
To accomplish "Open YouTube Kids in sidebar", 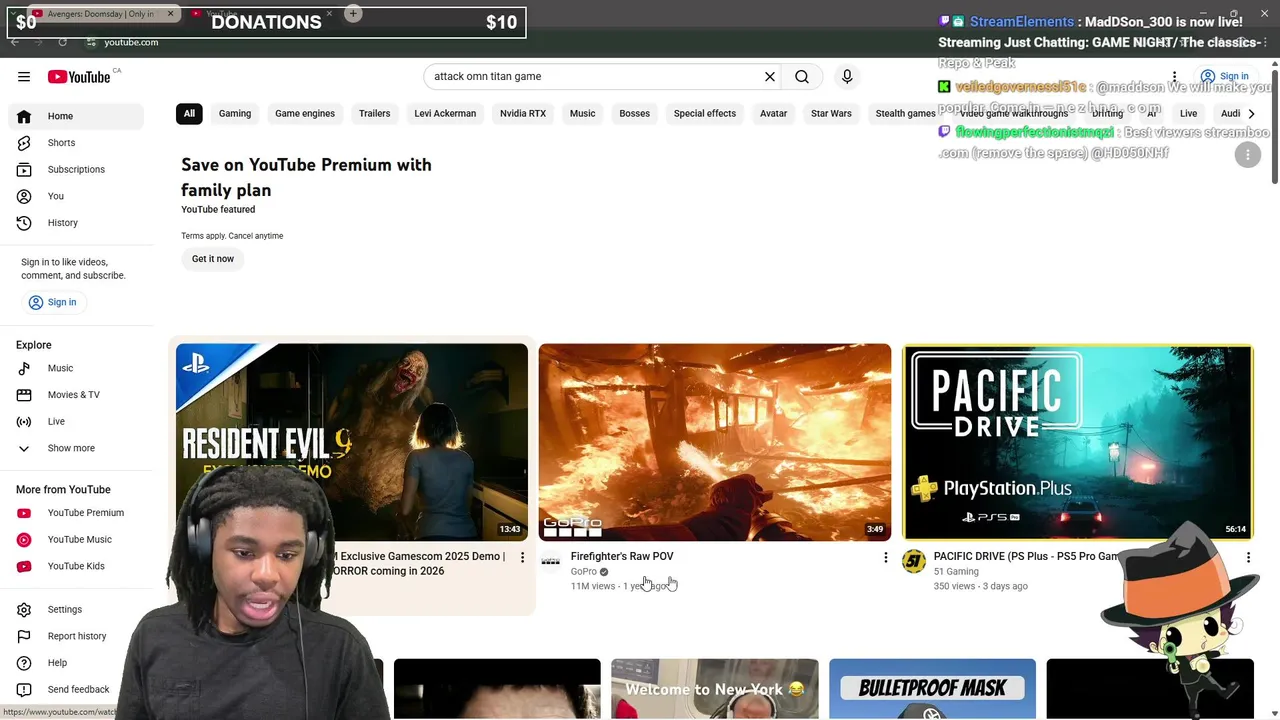I will tap(76, 566).
